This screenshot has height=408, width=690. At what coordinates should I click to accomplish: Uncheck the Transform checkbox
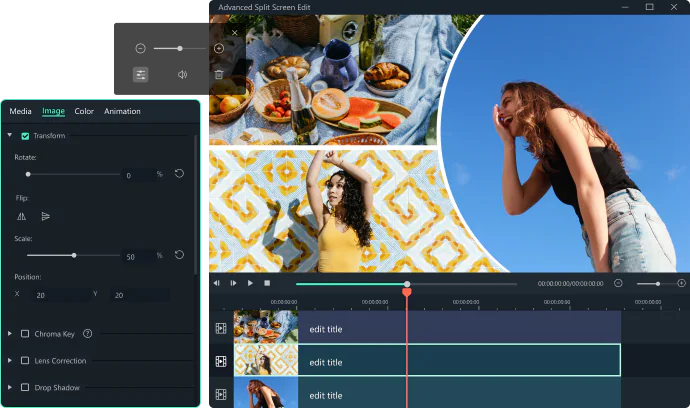[25, 136]
